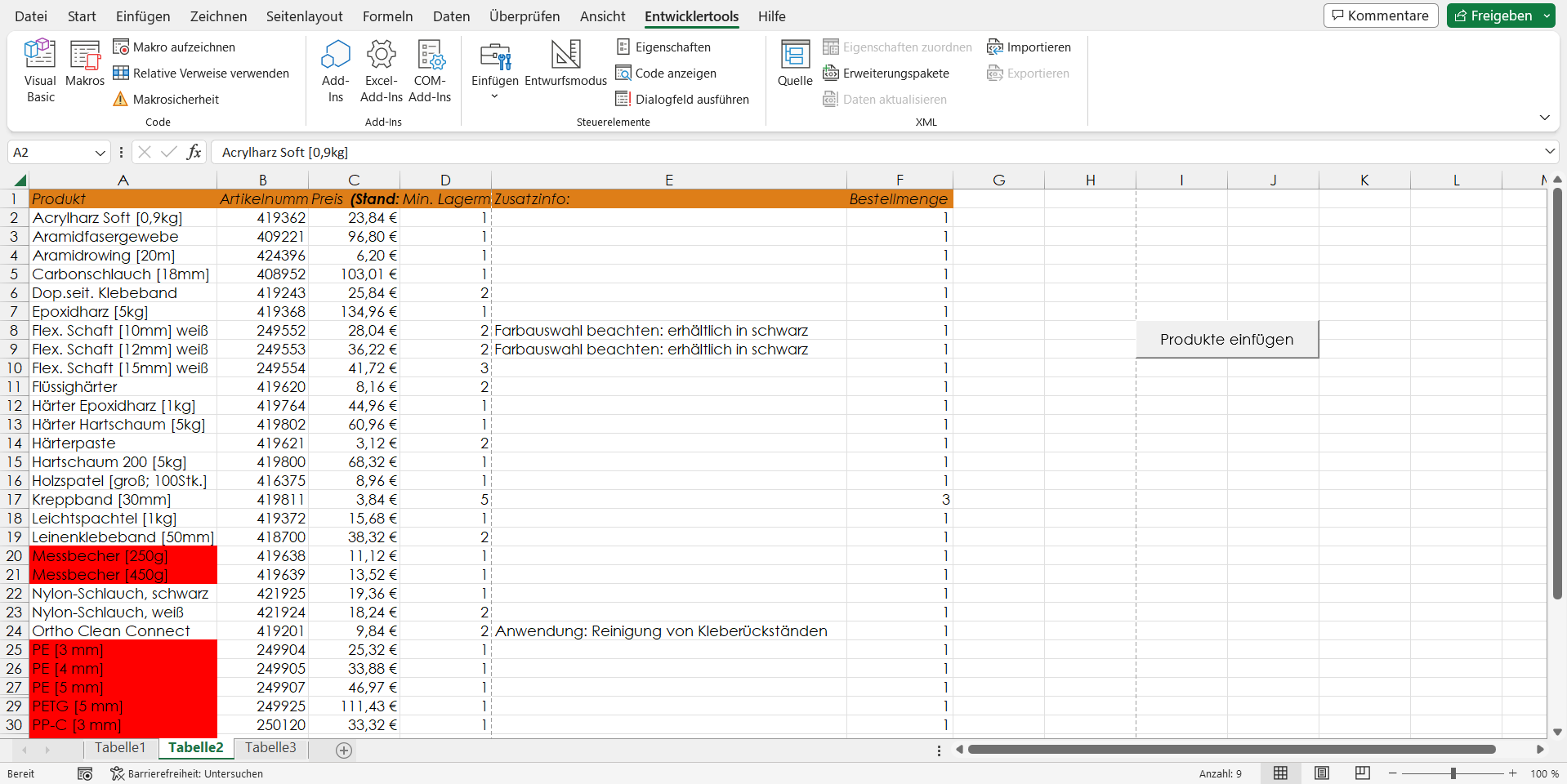This screenshot has height=784, width=1567.
Task: Open the Visual Basic editor
Action: [x=40, y=71]
